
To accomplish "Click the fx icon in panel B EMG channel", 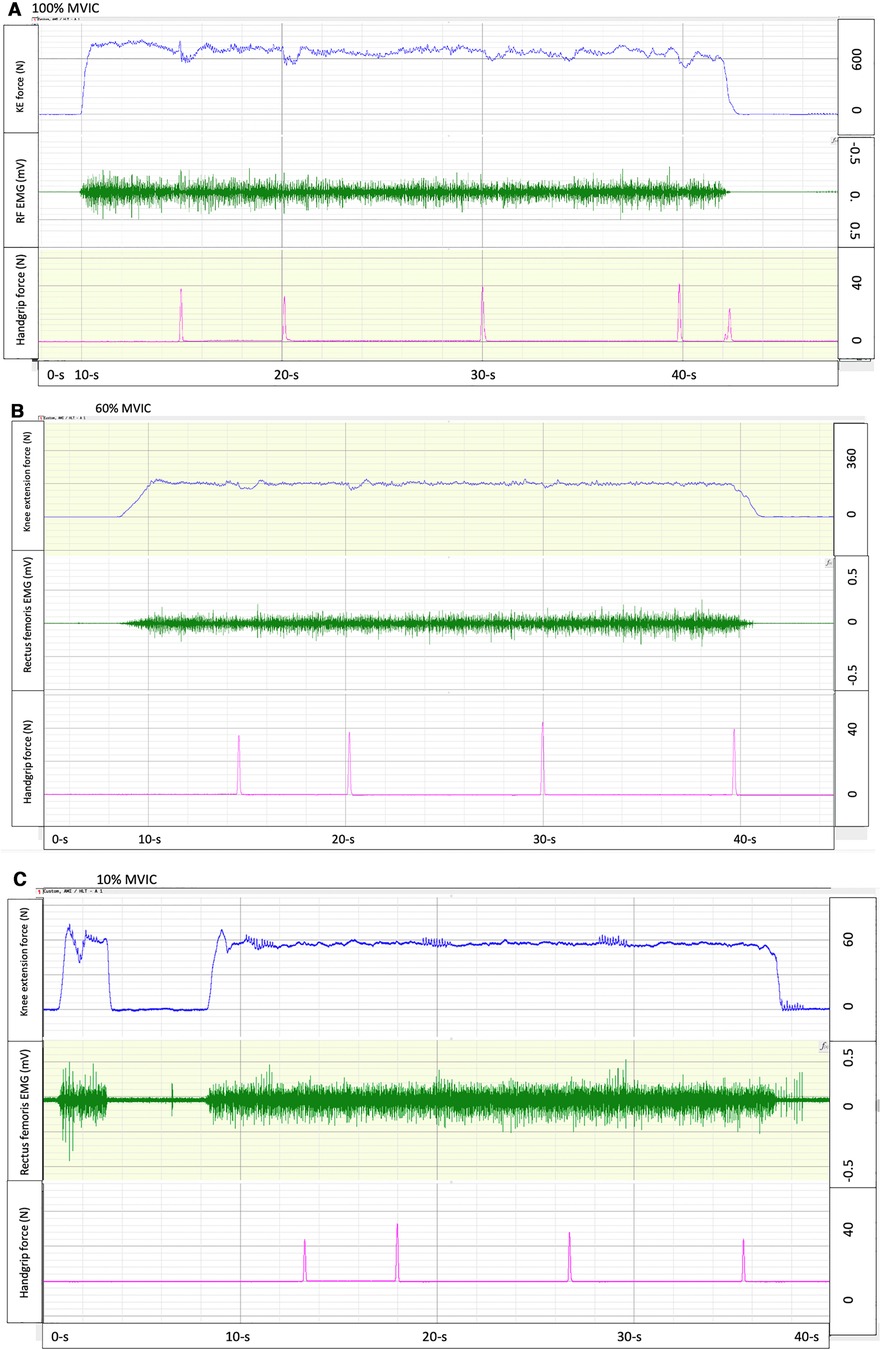I will tap(829, 562).
